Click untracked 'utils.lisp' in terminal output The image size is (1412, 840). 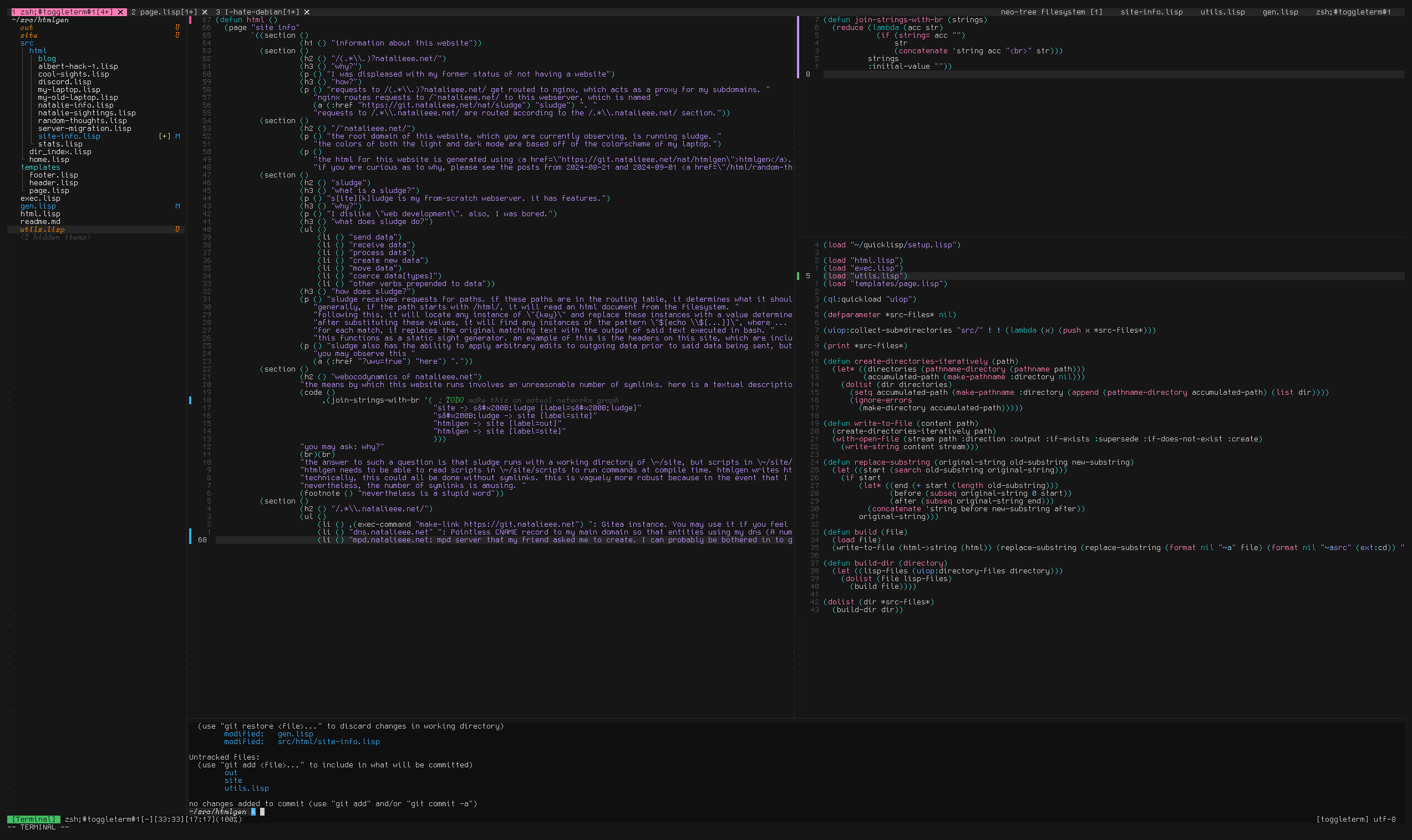coord(246,788)
